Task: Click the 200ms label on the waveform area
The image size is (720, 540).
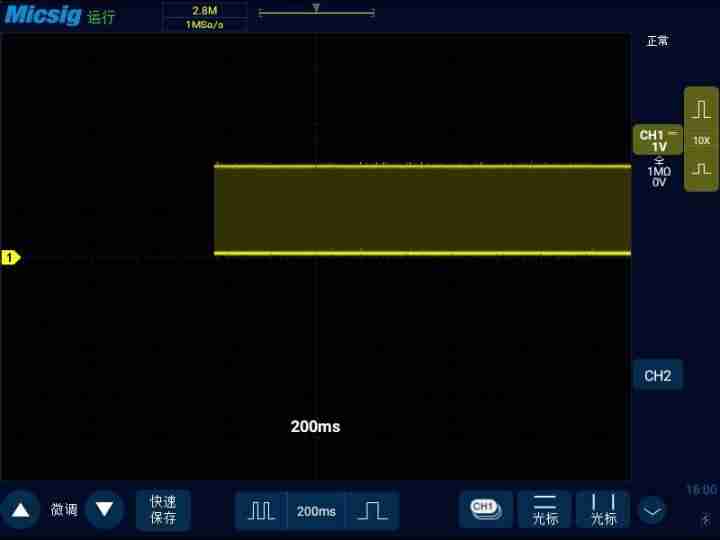Action: pyautogui.click(x=315, y=427)
